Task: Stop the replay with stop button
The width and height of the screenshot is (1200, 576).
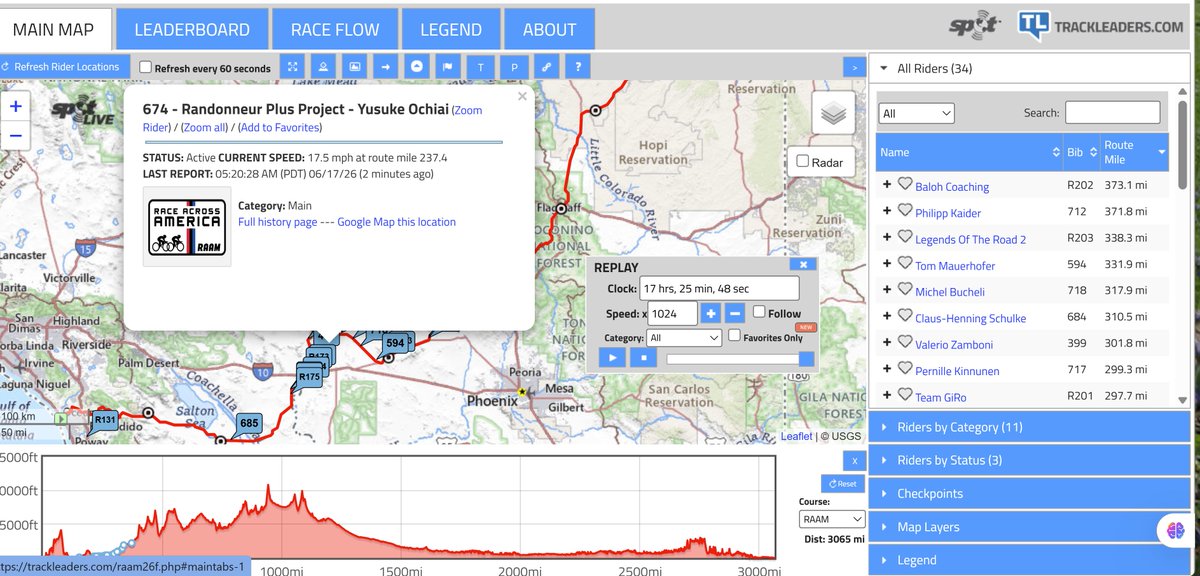Action: (642, 358)
